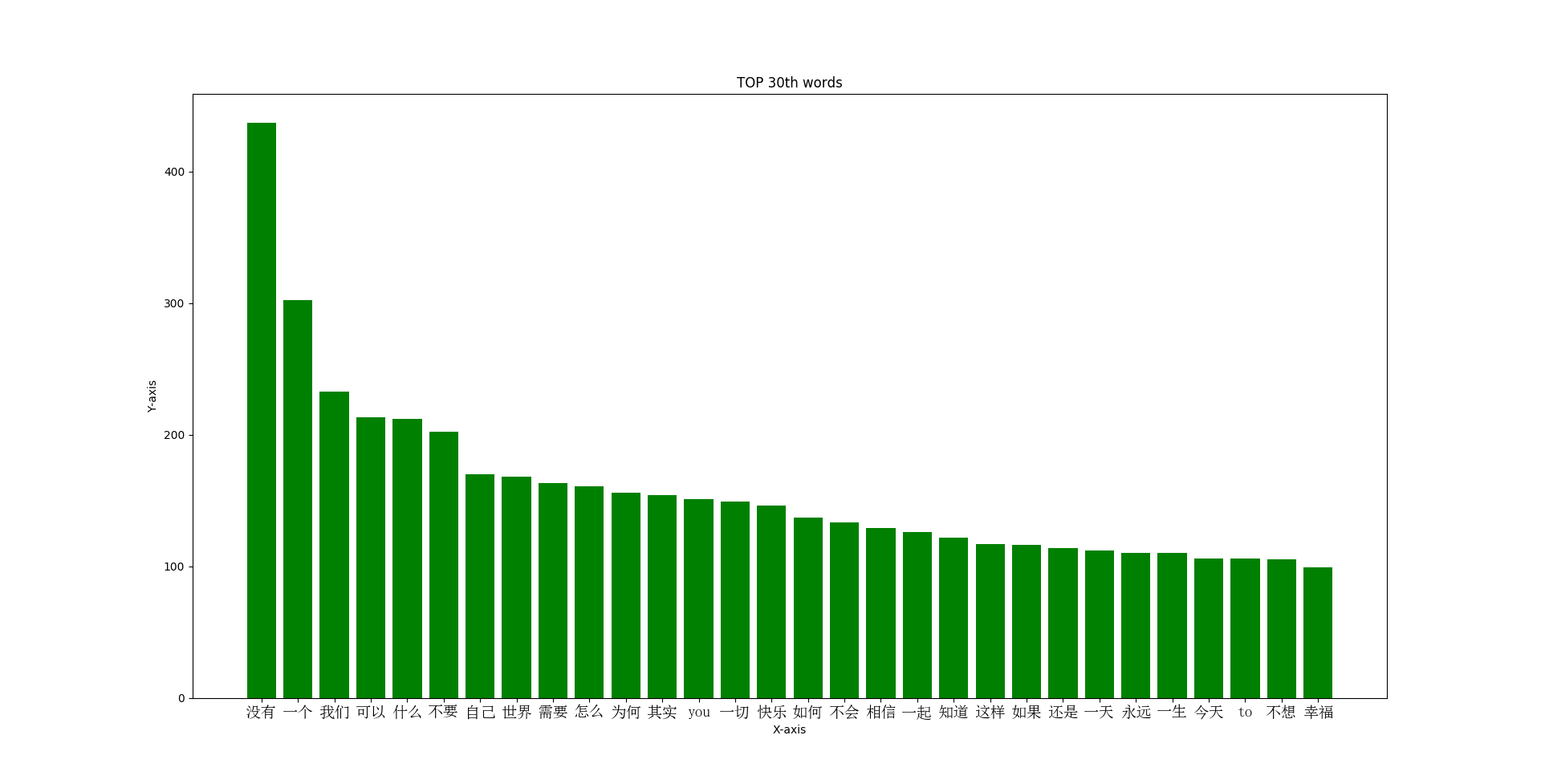Viewport: 1541px width, 784px height.
Task: Click the x-axis label '相信'
Action: click(x=880, y=712)
